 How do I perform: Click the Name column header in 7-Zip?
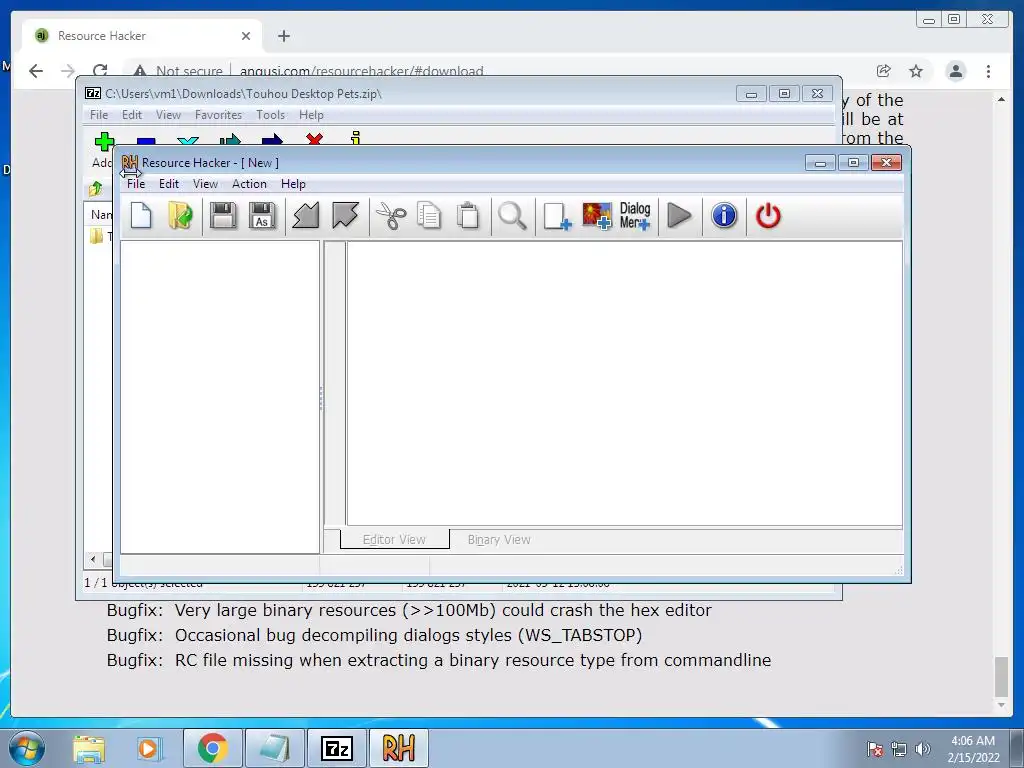click(101, 214)
